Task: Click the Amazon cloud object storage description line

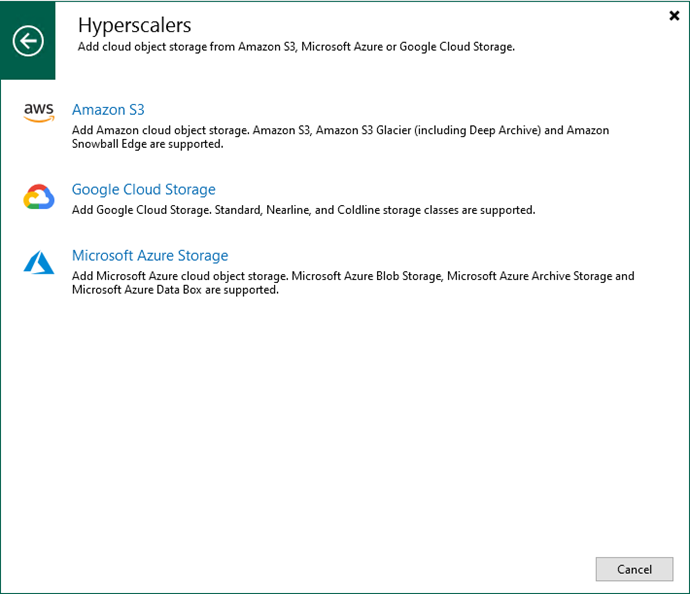Action: [x=340, y=130]
